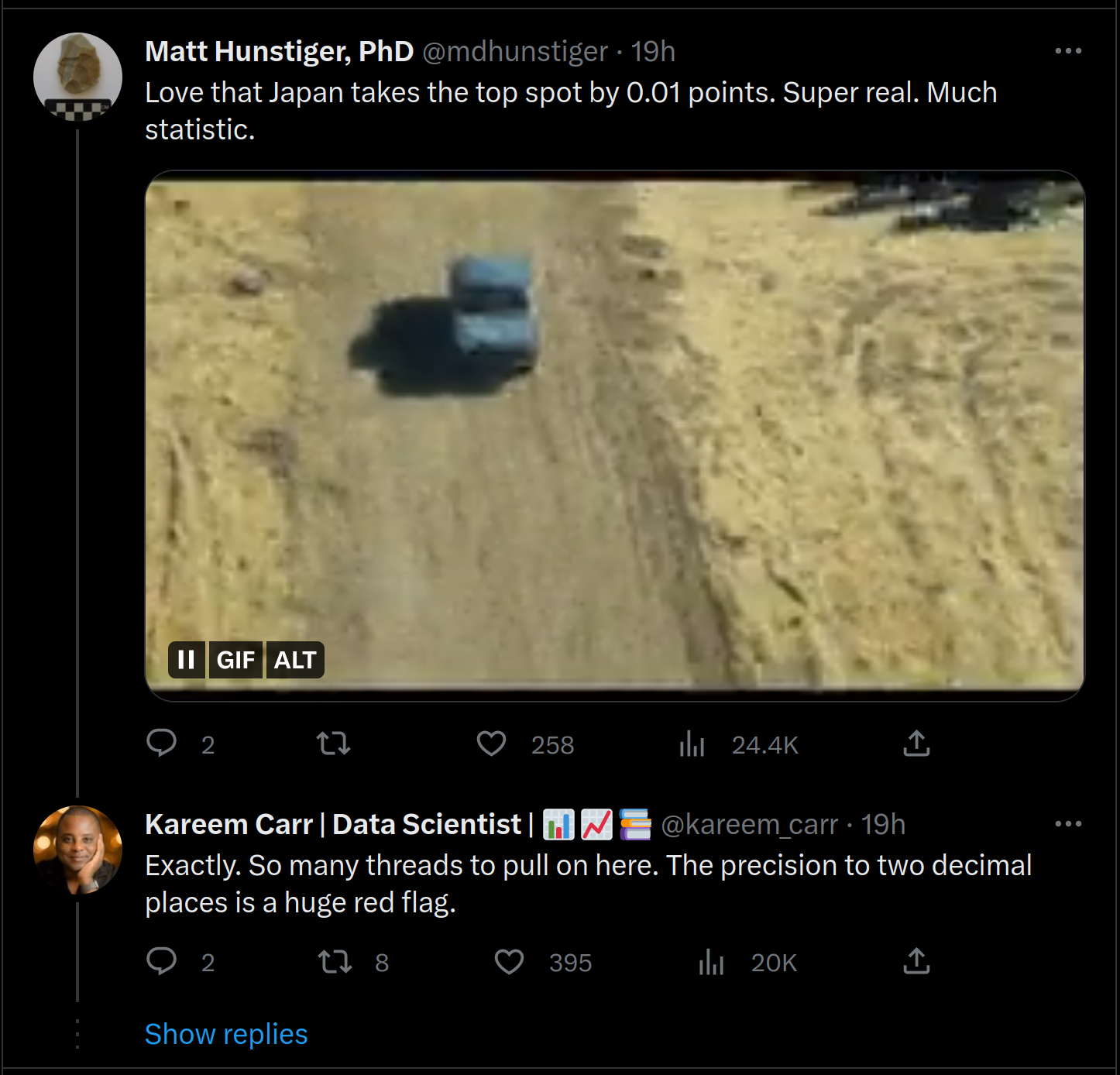View analytics showing 24.4K views
The image size is (1120, 1075).
(x=692, y=744)
